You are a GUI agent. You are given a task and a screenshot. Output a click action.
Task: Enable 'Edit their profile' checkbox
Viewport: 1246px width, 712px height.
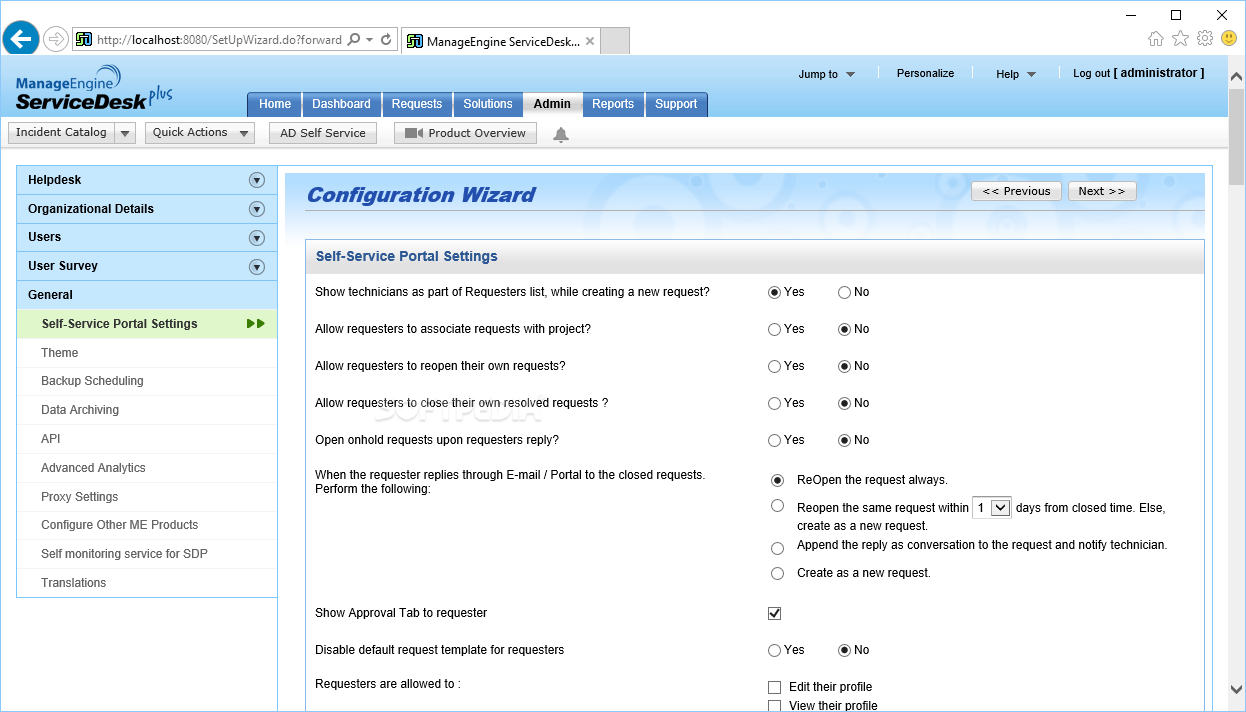tap(774, 687)
